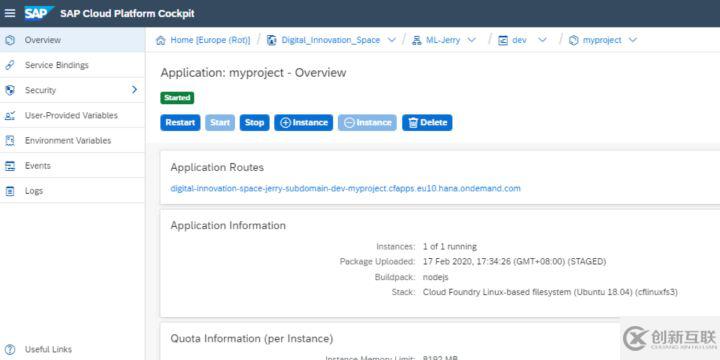The height and width of the screenshot is (360, 720).
Task: Expand the Security submenu chevron
Action: point(135,90)
